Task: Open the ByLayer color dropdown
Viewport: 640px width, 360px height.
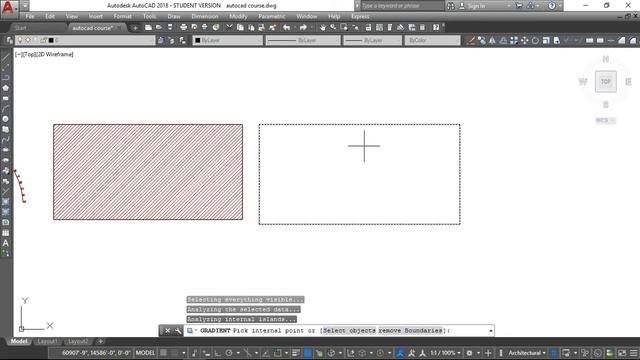Action: 228,40
